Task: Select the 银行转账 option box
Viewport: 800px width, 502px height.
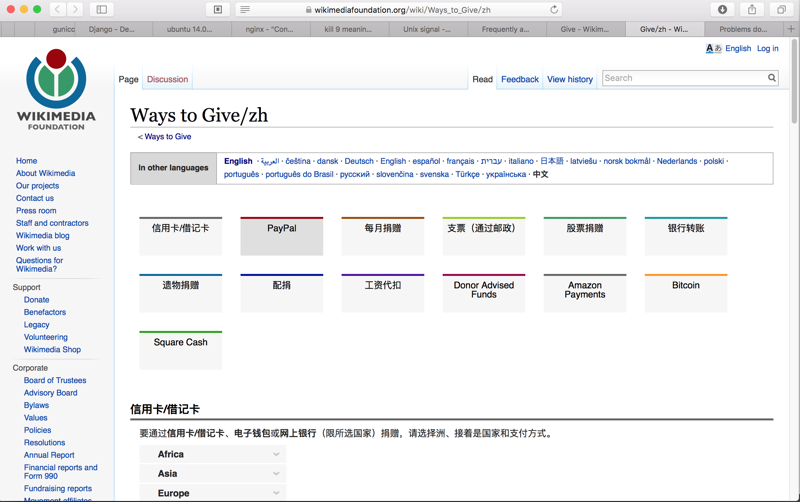Action: pyautogui.click(x=686, y=236)
